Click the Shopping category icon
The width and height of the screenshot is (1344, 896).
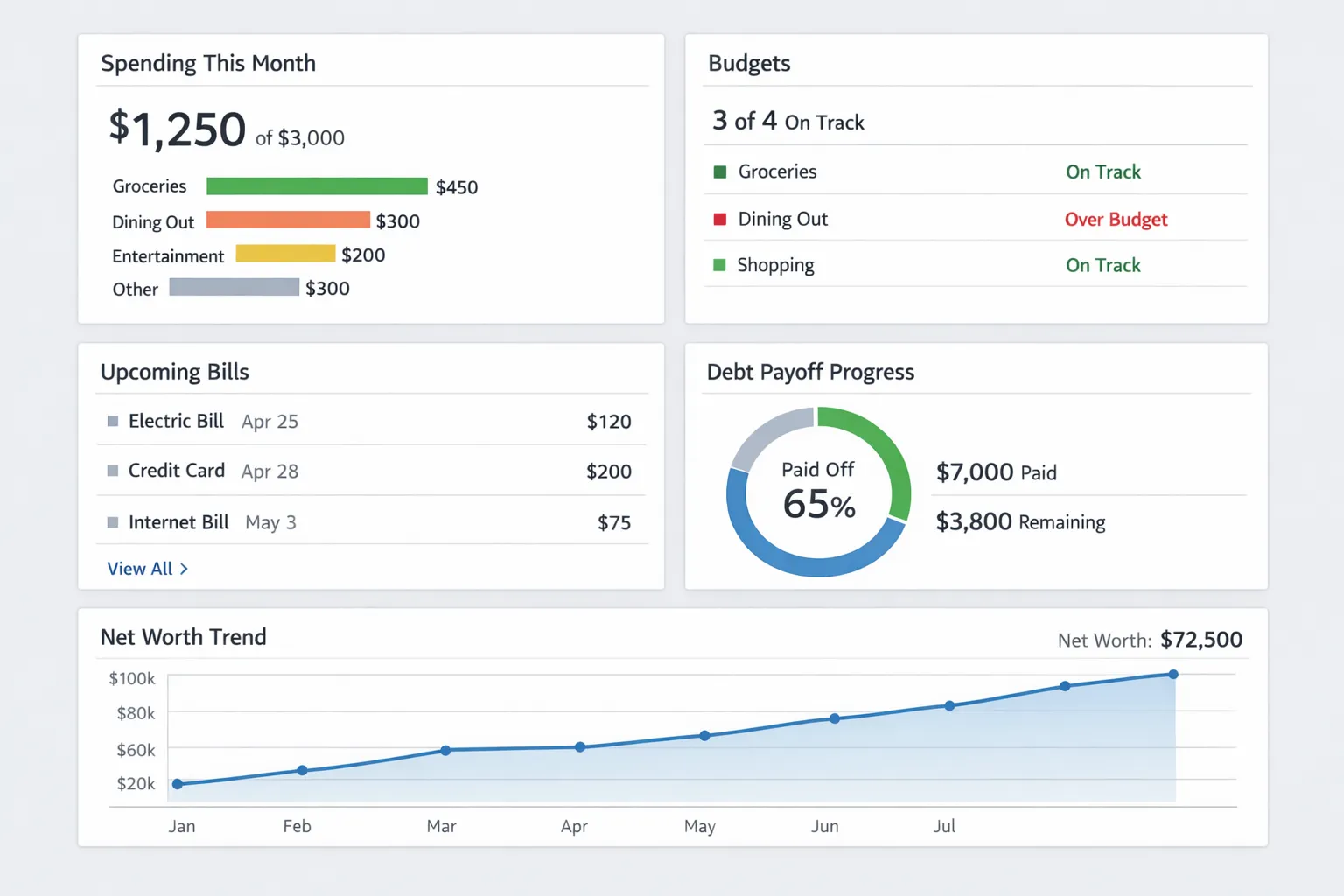pos(719,264)
